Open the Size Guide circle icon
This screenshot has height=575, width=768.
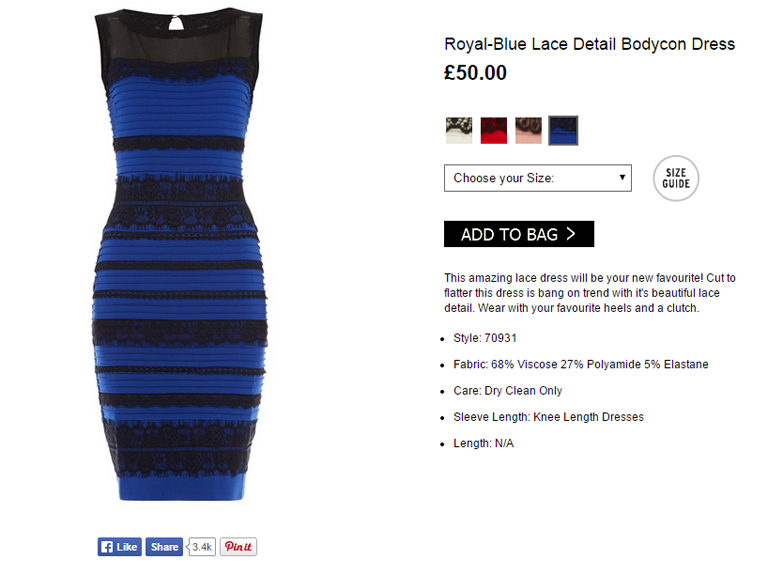[x=675, y=178]
